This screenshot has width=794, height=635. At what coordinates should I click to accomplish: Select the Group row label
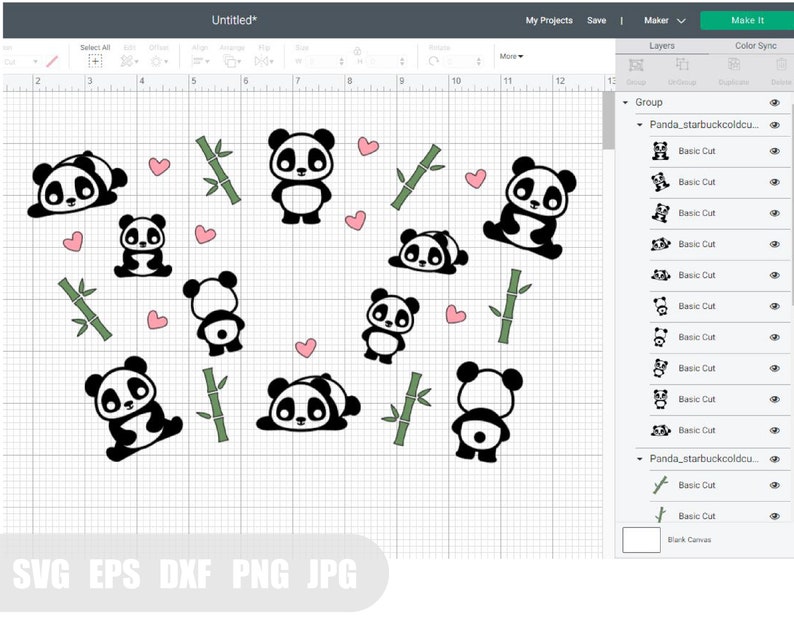click(649, 102)
